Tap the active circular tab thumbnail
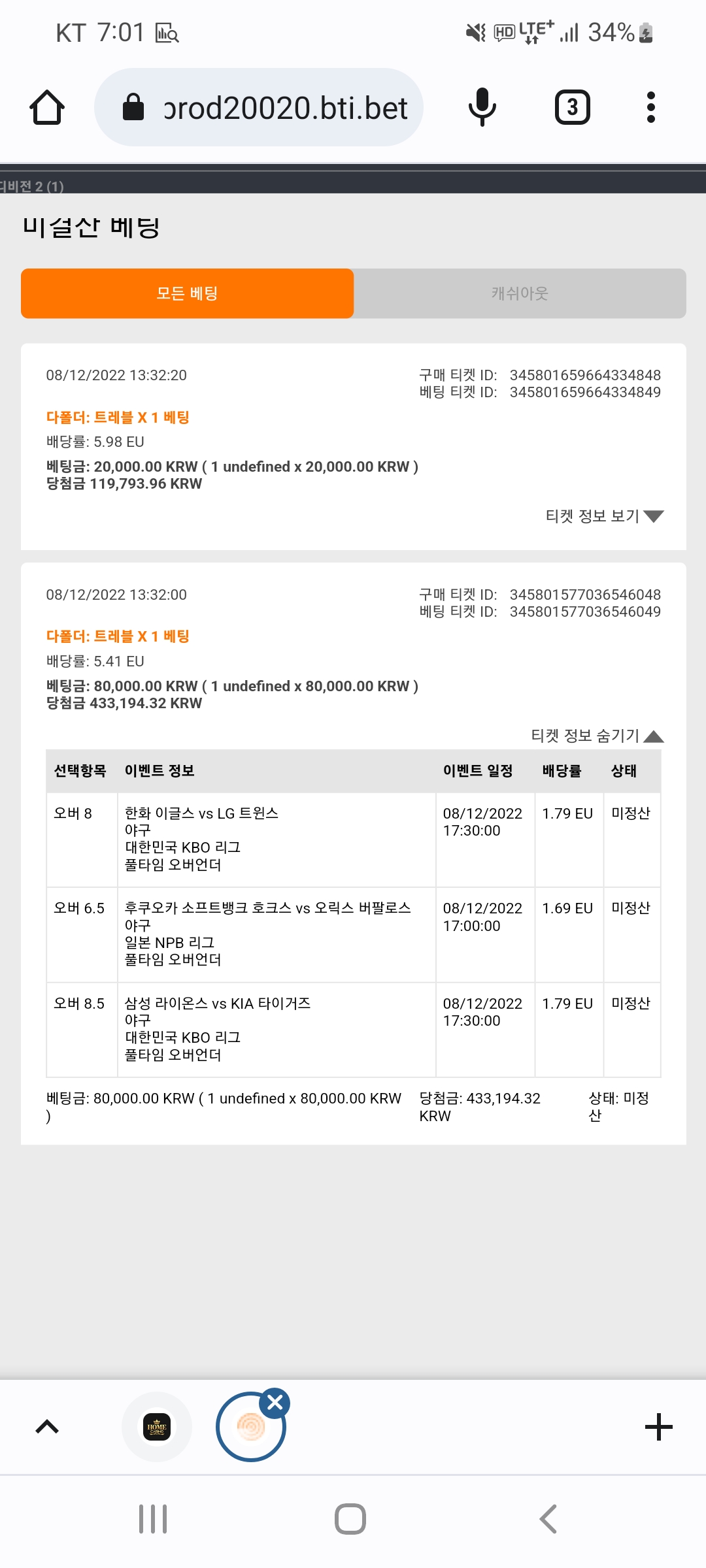Viewport: 706px width, 1568px height. click(250, 1427)
